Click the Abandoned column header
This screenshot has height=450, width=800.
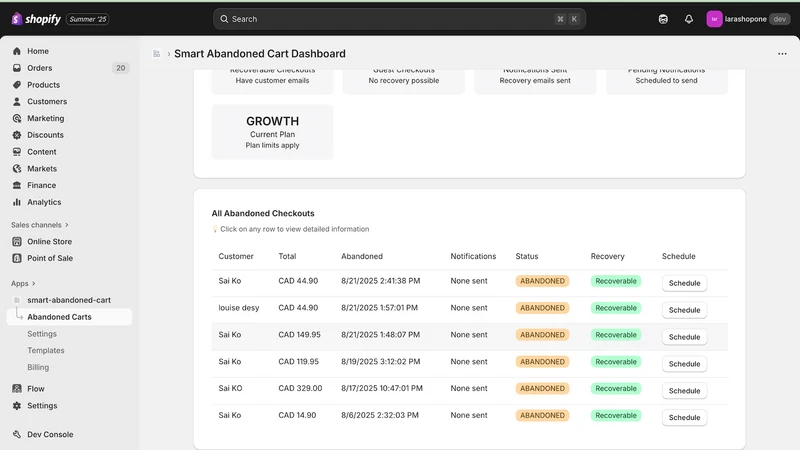[x=362, y=256]
